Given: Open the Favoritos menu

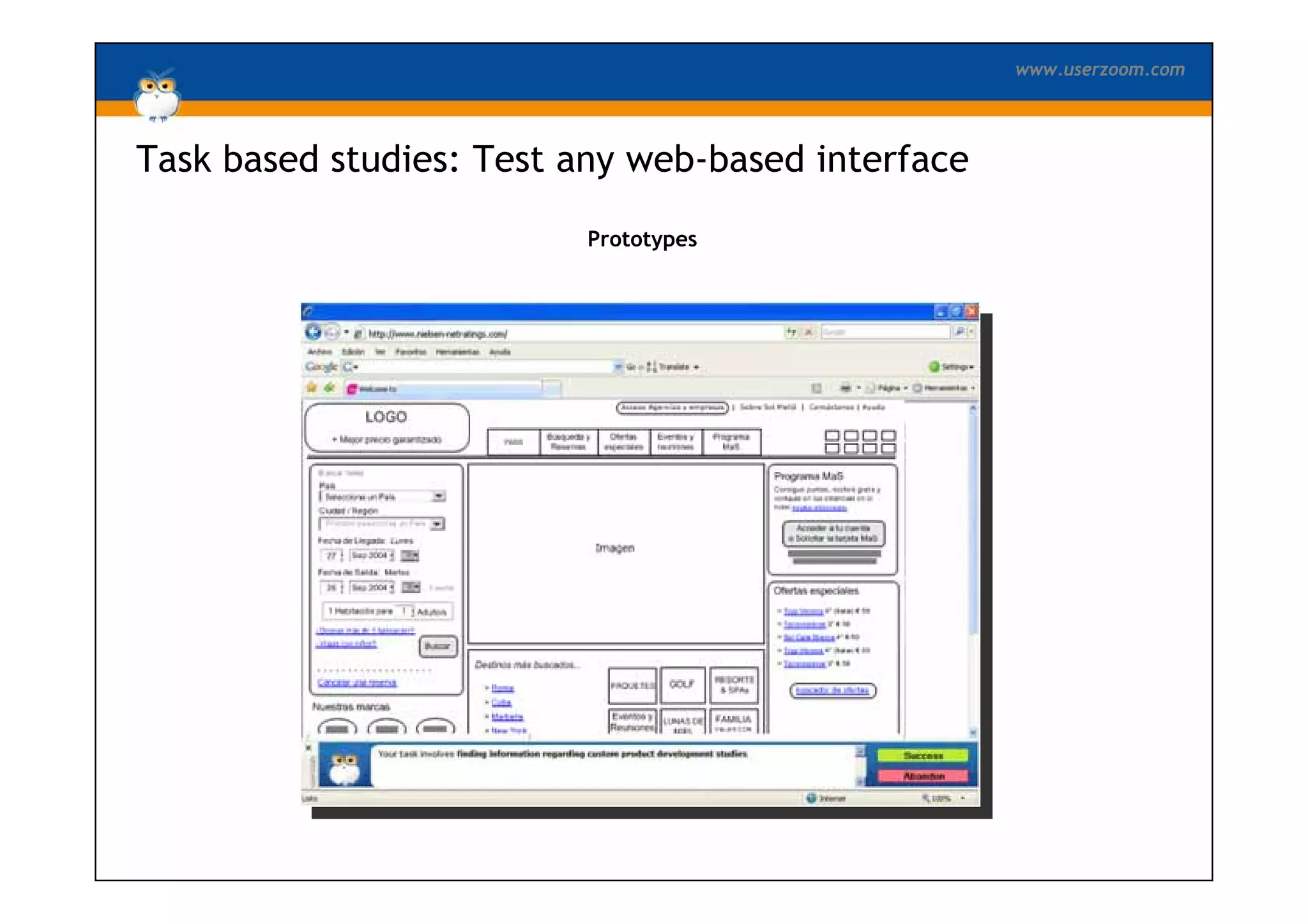Looking at the screenshot, I should coord(410,352).
